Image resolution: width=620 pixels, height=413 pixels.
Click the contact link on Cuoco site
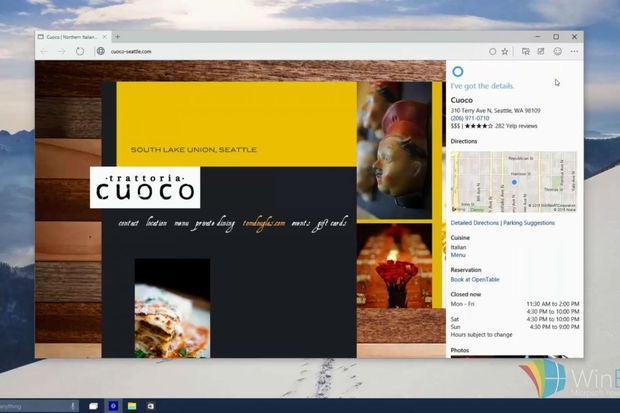[129, 223]
